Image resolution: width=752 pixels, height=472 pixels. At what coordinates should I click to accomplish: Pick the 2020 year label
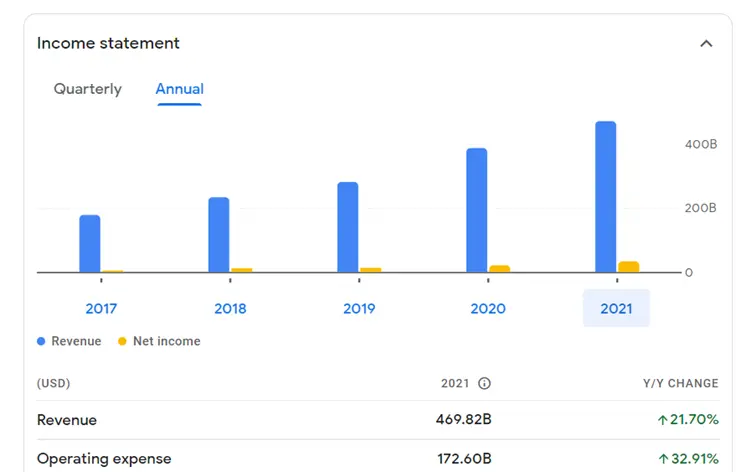click(488, 309)
